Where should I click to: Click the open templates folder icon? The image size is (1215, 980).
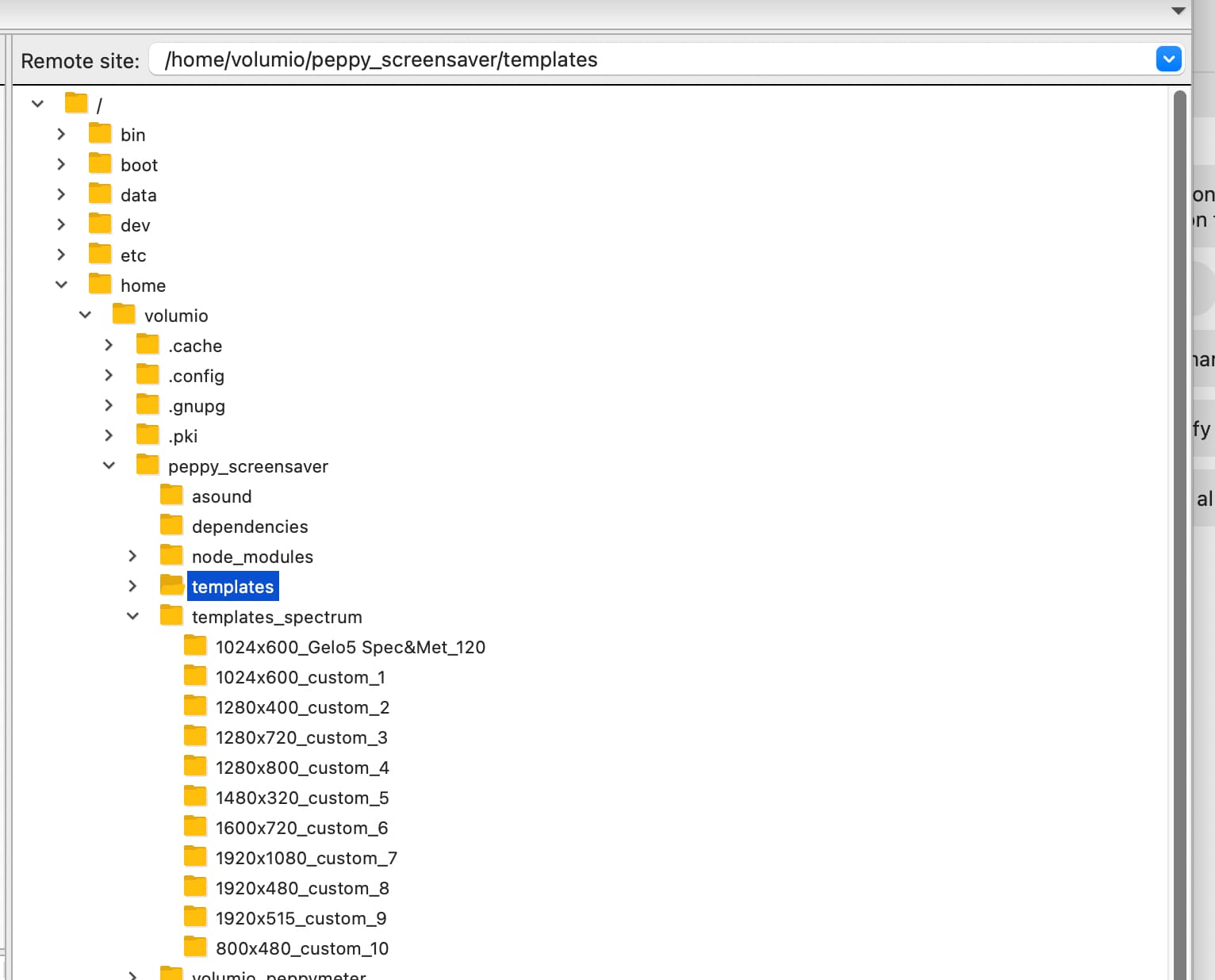tap(171, 586)
